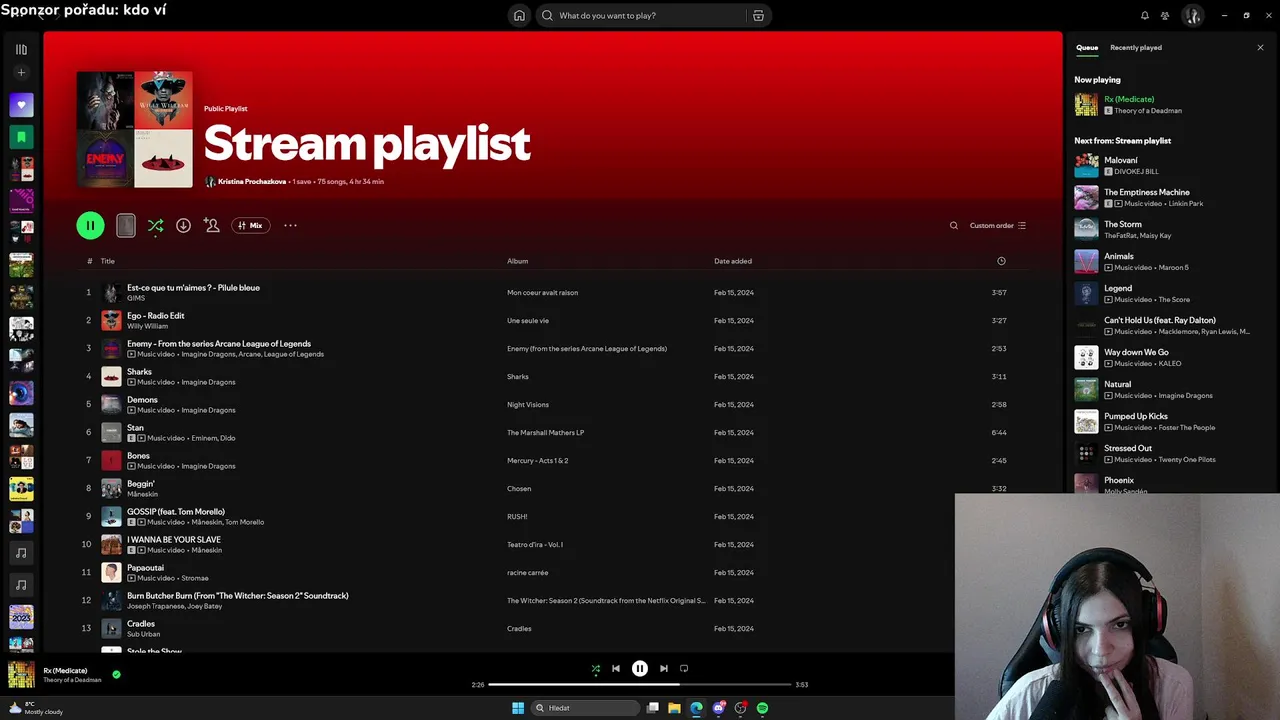1280x720 pixels.
Task: Click Pumped Up Kicks queue thumbnail
Action: 1086,421
